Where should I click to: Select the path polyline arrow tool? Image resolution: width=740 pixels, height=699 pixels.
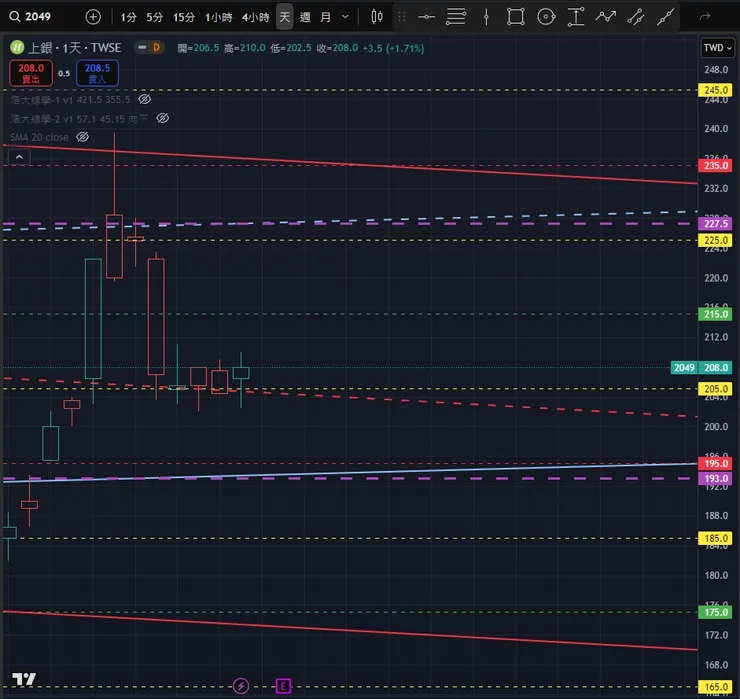(605, 17)
